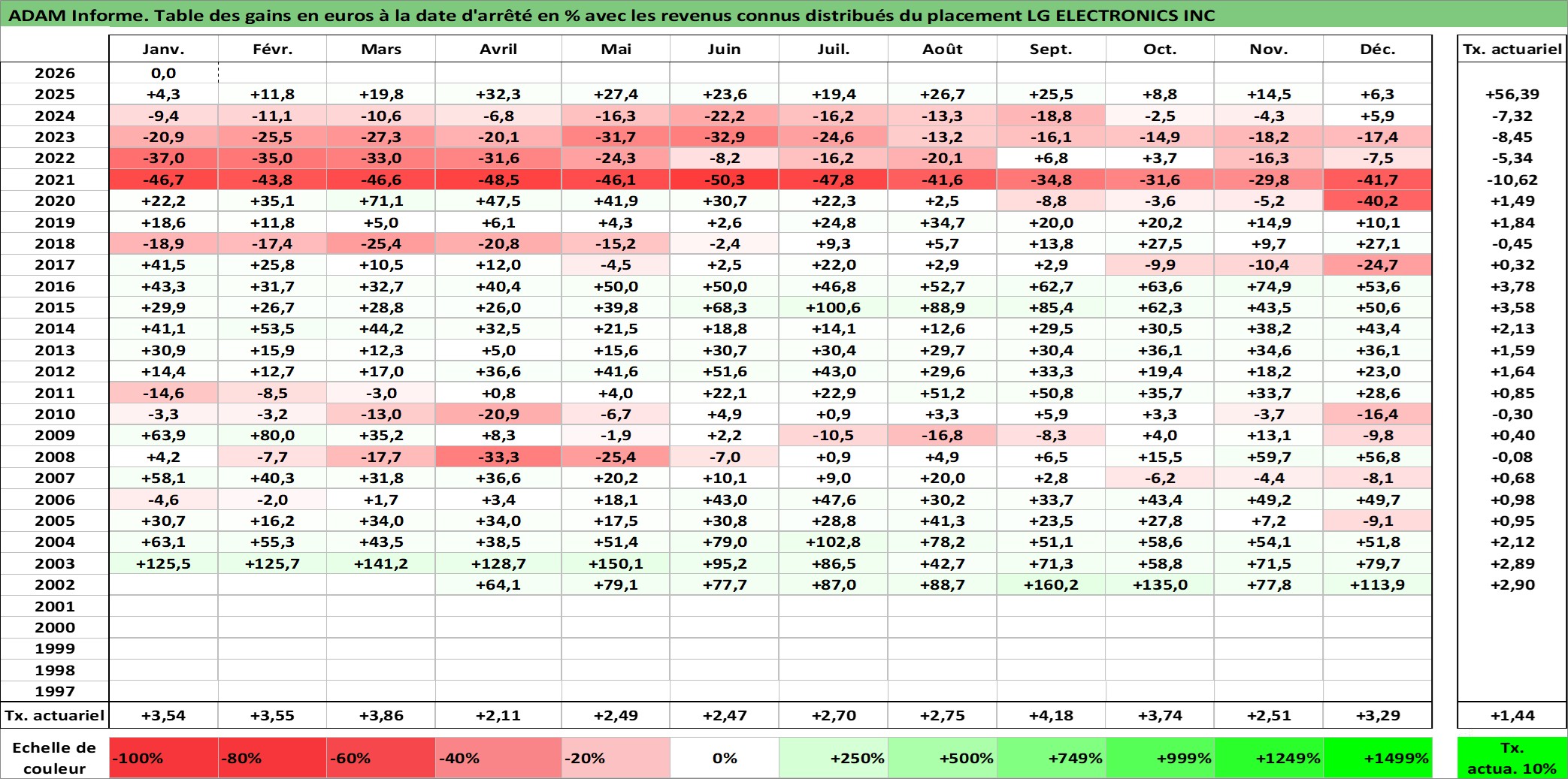Click the +3,54 January actuarial rate
The image size is (1568, 779).
point(163,715)
